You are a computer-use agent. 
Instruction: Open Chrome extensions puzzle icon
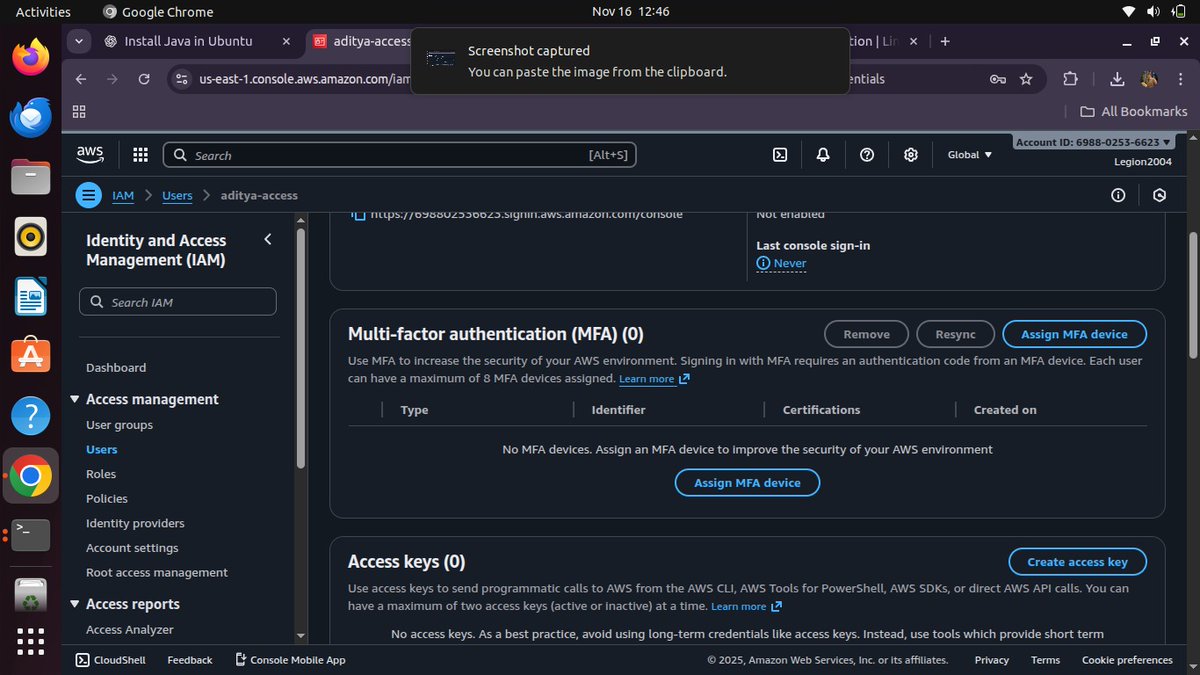1070,79
